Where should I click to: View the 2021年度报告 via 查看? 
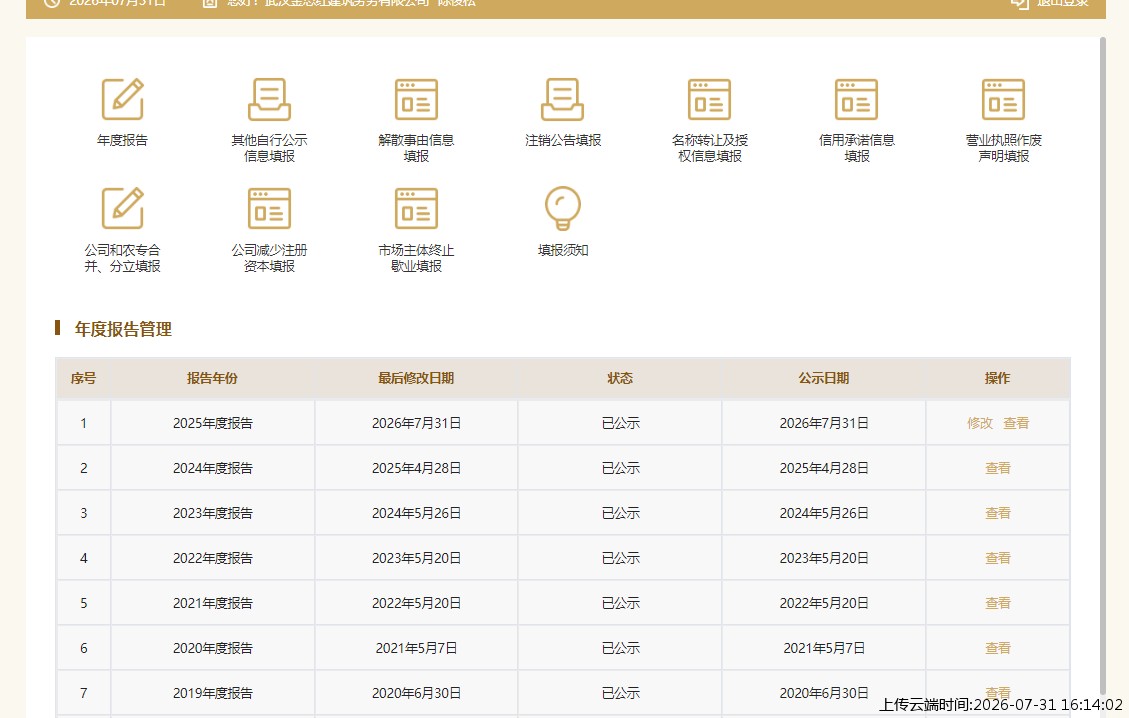click(997, 603)
